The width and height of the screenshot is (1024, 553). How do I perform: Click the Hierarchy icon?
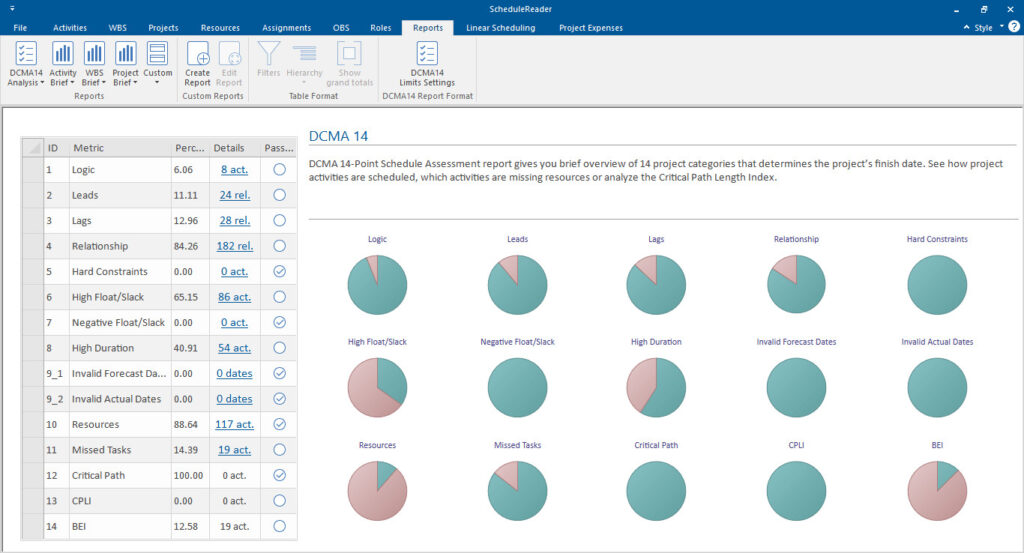click(304, 54)
